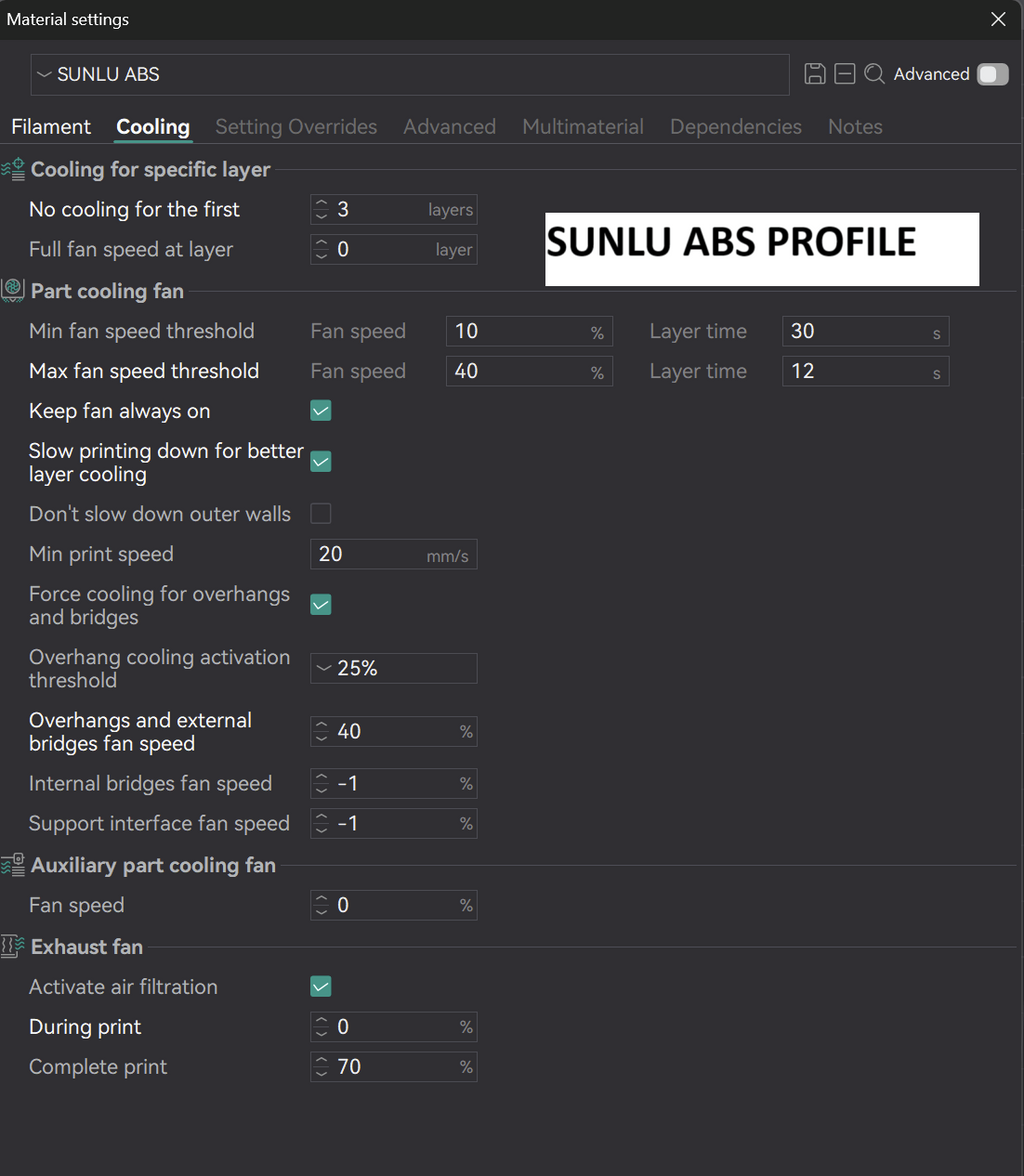Click the Internal bridges fan speed value
The height and width of the screenshot is (1176, 1024).
pos(394,784)
